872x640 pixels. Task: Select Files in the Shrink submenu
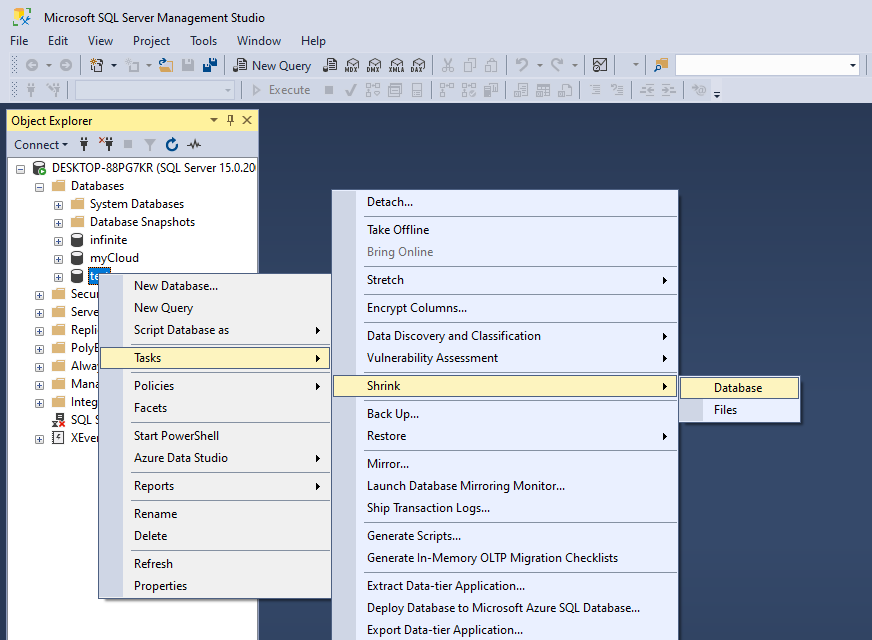pos(739,410)
